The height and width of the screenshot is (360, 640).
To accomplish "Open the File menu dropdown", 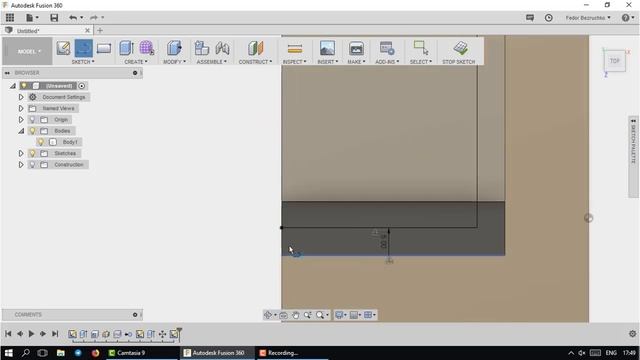I will (x=32, y=18).
